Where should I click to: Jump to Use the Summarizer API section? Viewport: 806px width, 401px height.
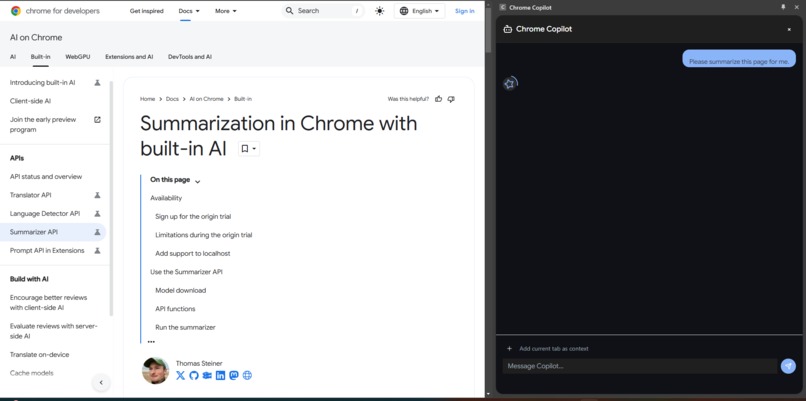pos(186,272)
